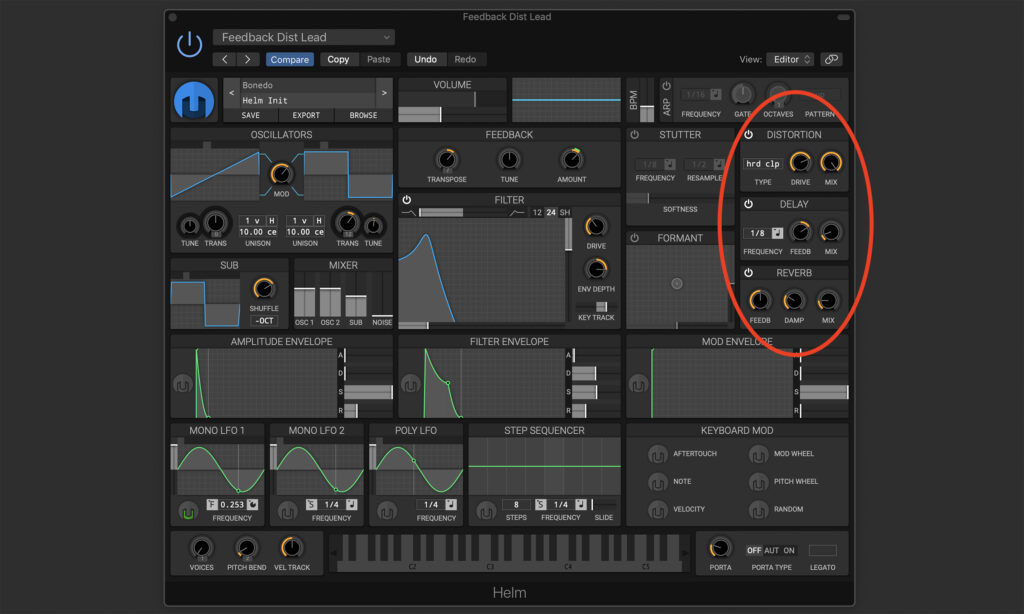Go to next preset with right arrow

coord(248,59)
